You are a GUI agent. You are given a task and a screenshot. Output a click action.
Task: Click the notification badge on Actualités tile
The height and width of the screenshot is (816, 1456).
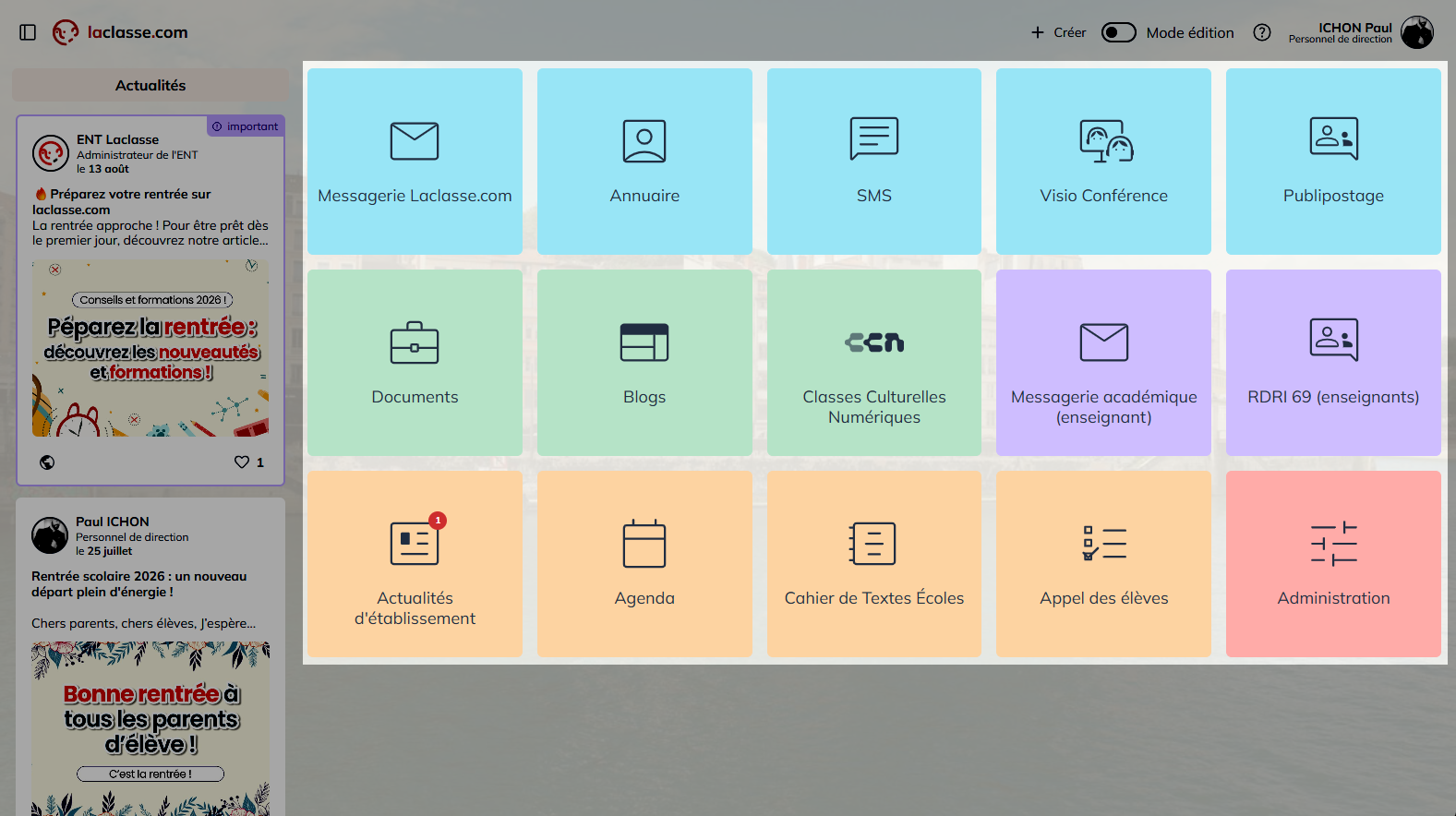tap(438, 521)
